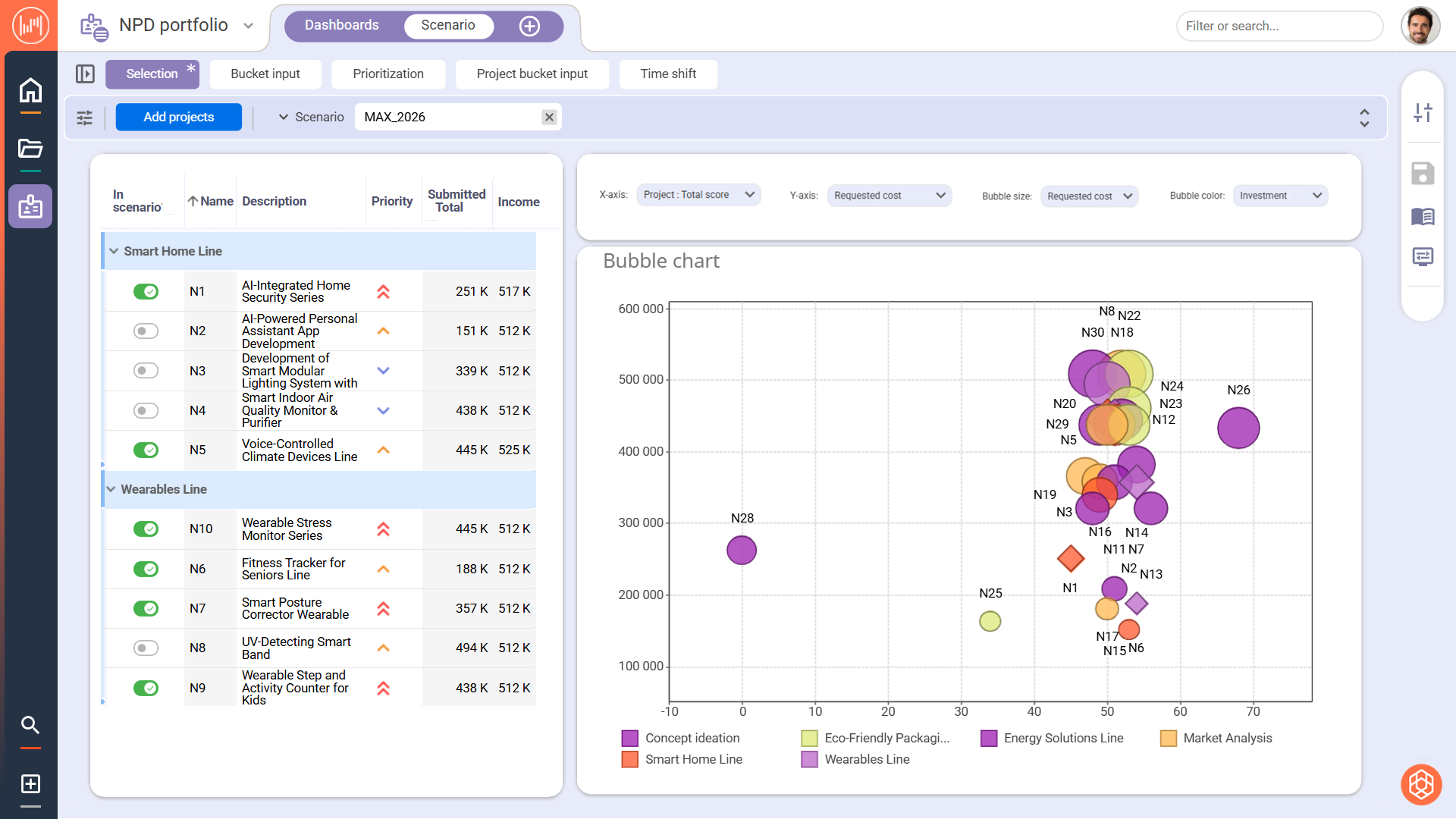The image size is (1456, 819).
Task: Open the Bucket input tab
Action: click(x=265, y=74)
